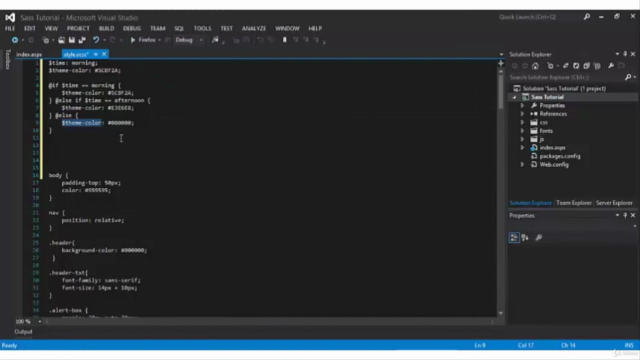
Task: Click the Find in Files toolbar icon
Action: tap(215, 40)
